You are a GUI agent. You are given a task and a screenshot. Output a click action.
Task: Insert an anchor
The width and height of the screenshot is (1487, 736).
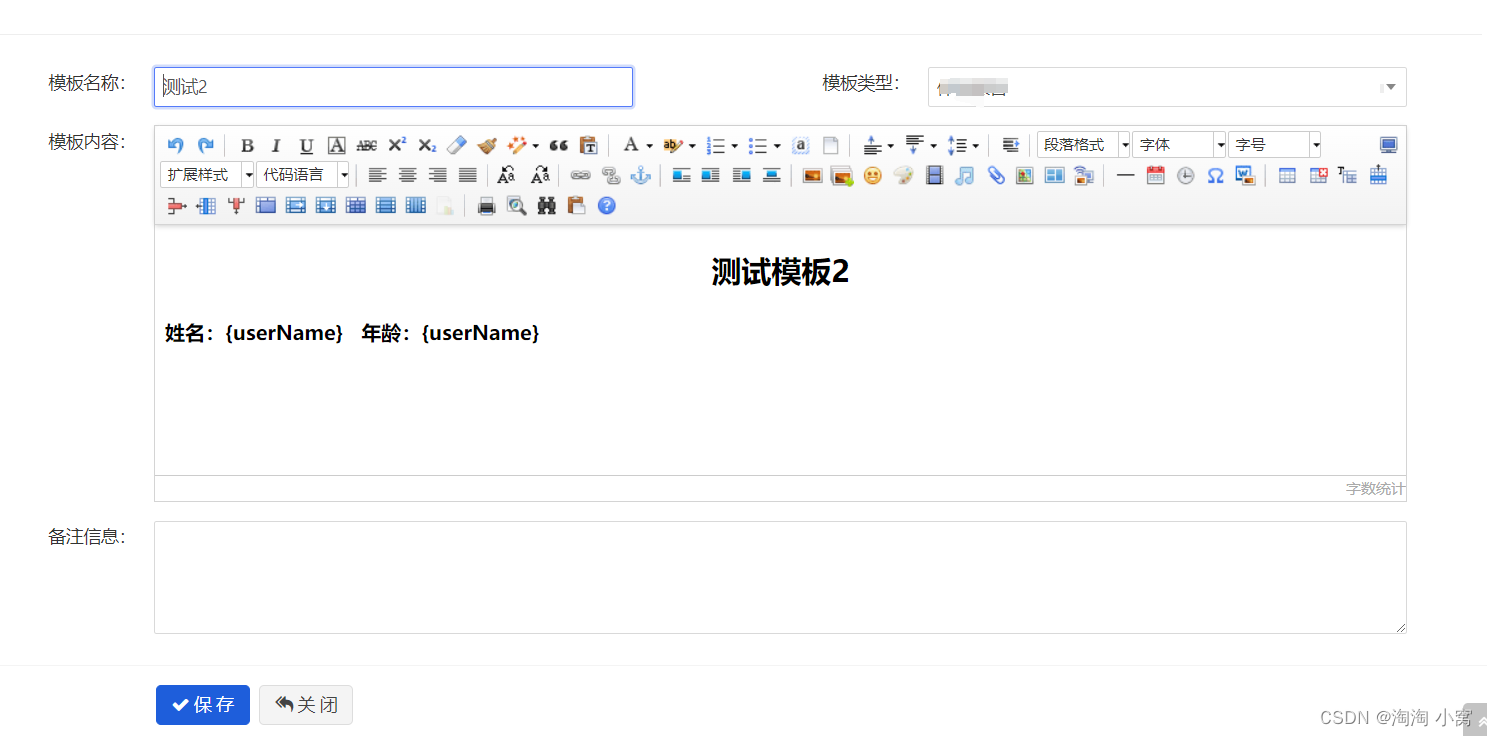pyautogui.click(x=640, y=175)
